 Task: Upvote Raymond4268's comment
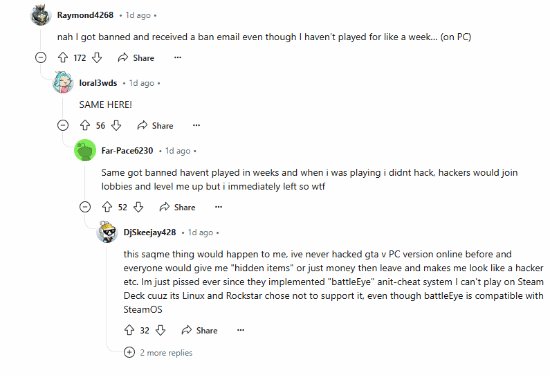tap(63, 58)
